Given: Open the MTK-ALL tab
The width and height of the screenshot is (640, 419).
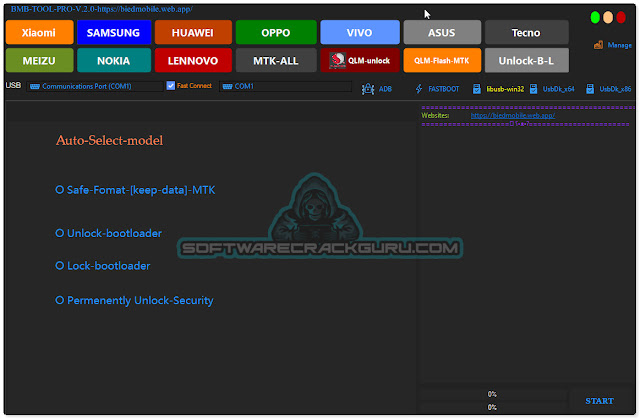Looking at the screenshot, I should tap(276, 60).
